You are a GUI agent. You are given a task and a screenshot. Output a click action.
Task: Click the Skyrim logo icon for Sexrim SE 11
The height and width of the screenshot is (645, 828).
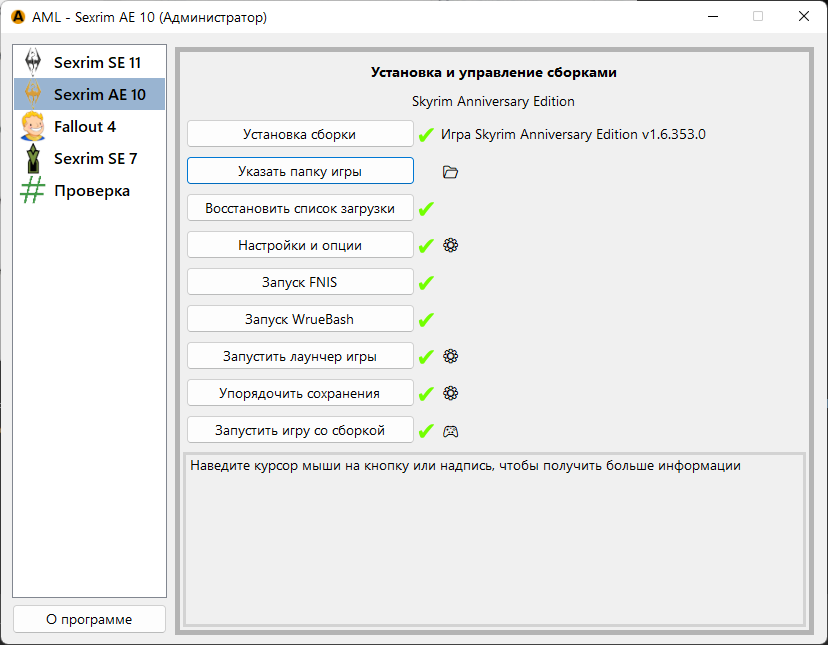[x=33, y=62]
